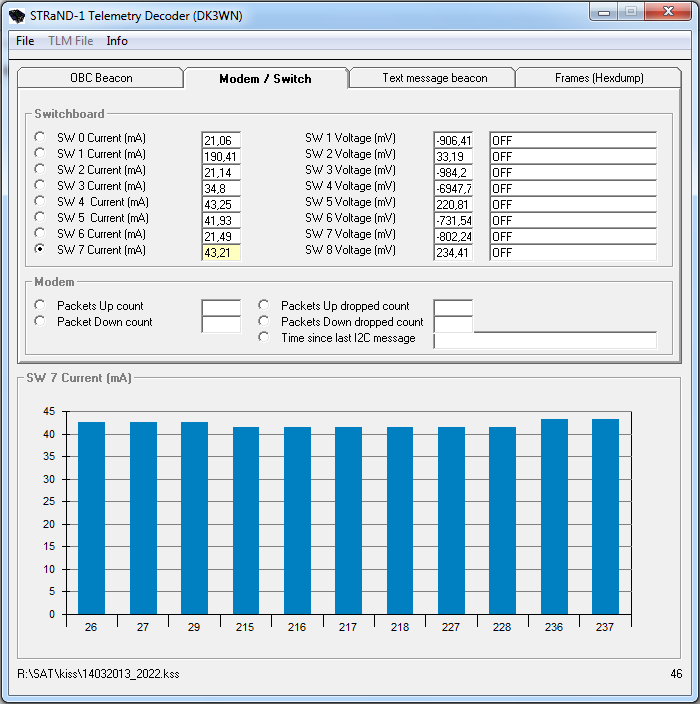Open the Frames (Hexdump) tab
Screen dimensions: 700x704
(599, 78)
